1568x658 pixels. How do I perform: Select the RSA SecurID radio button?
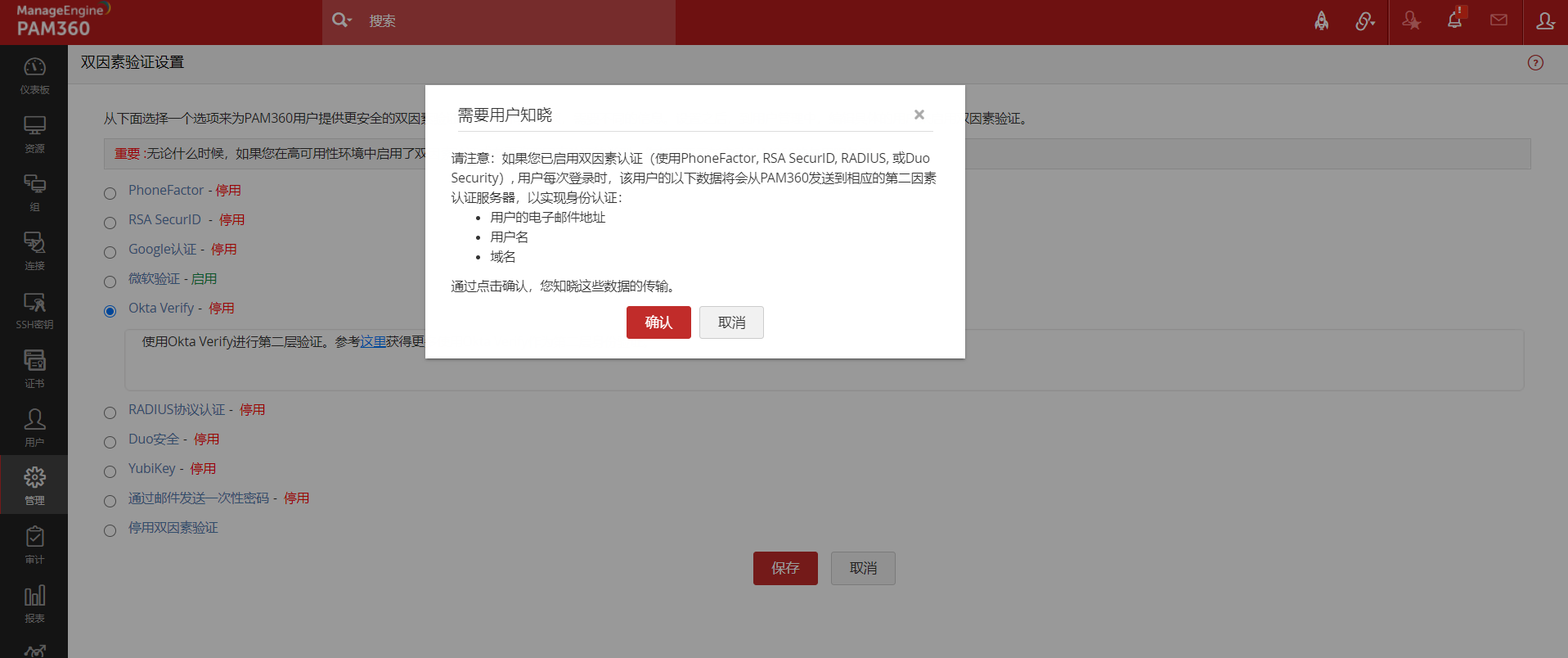click(x=110, y=223)
